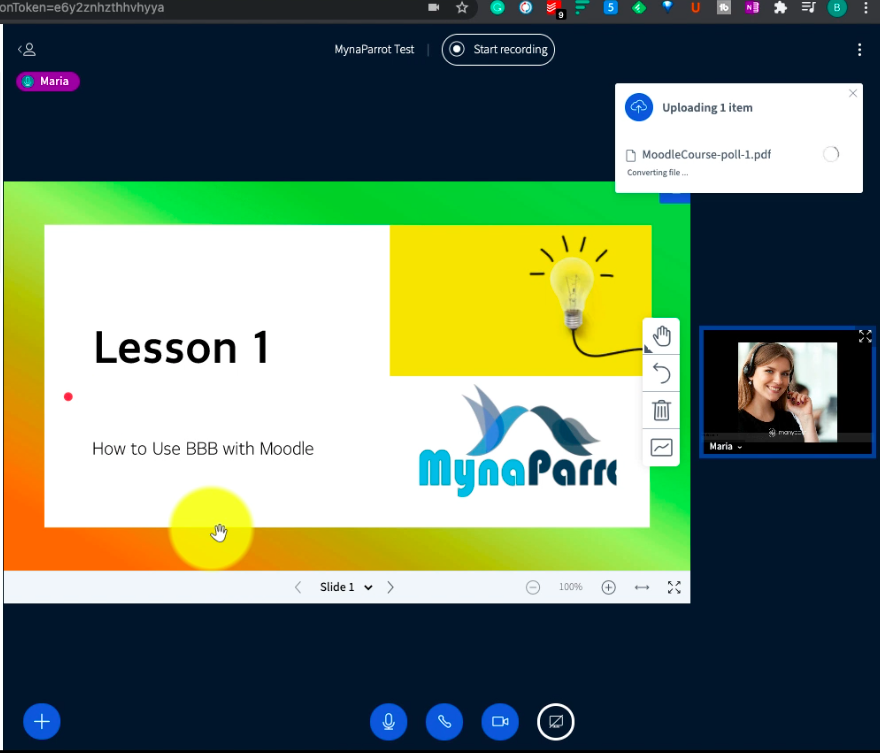Image resolution: width=880 pixels, height=753 pixels.
Task: Open the browser profile avatar B
Action: 837,8
